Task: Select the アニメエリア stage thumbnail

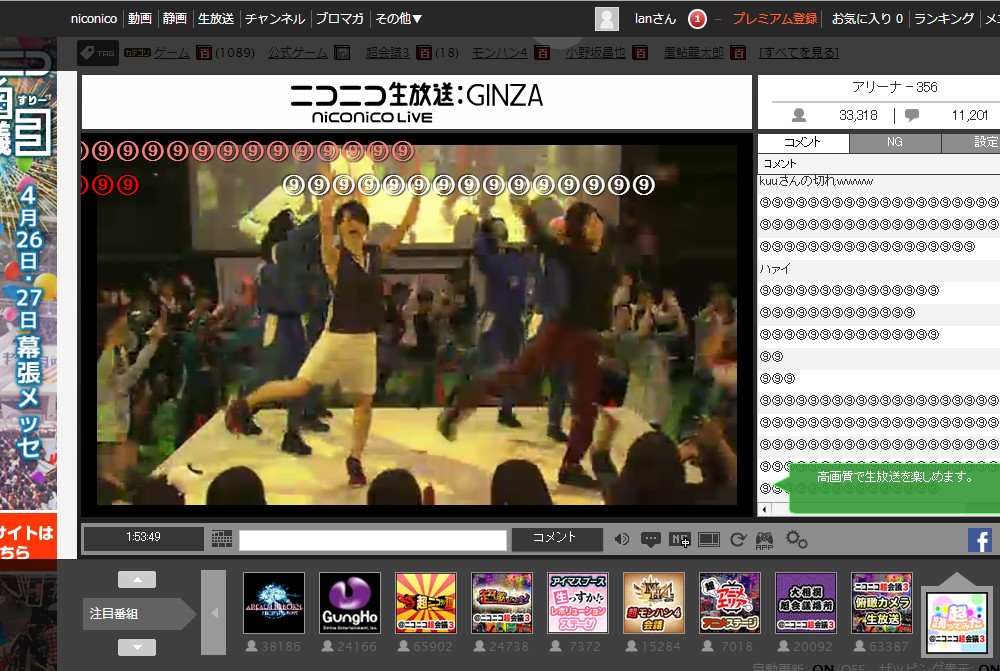Action: (x=730, y=603)
